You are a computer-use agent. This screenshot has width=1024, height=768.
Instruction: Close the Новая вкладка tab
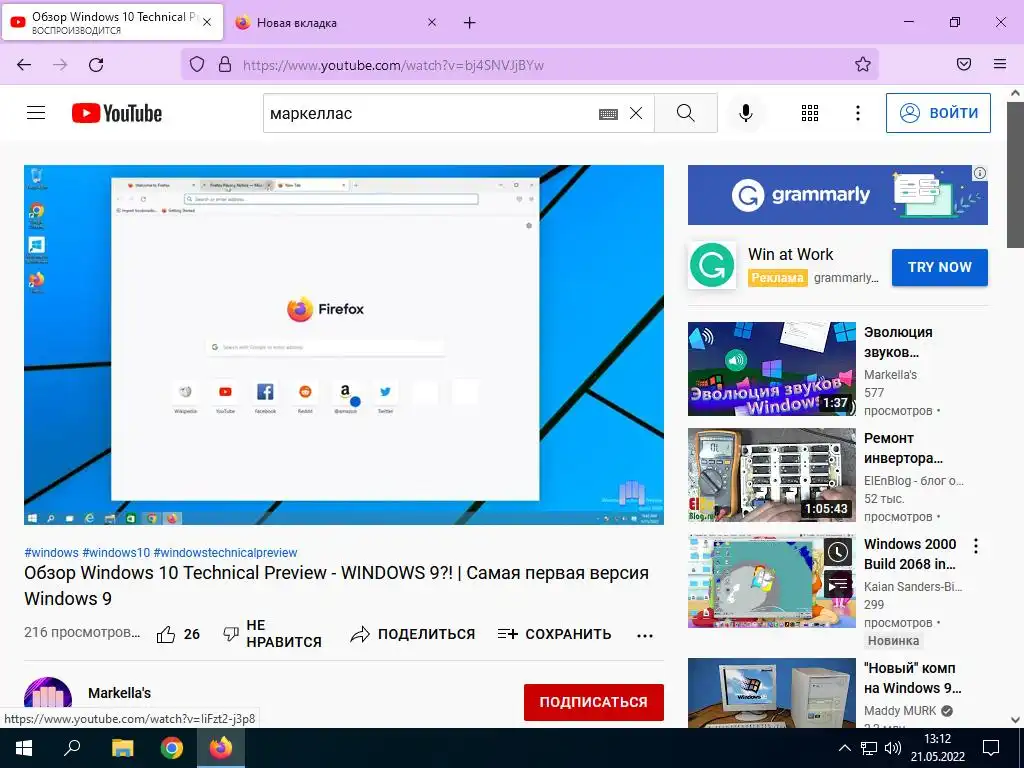pos(432,22)
